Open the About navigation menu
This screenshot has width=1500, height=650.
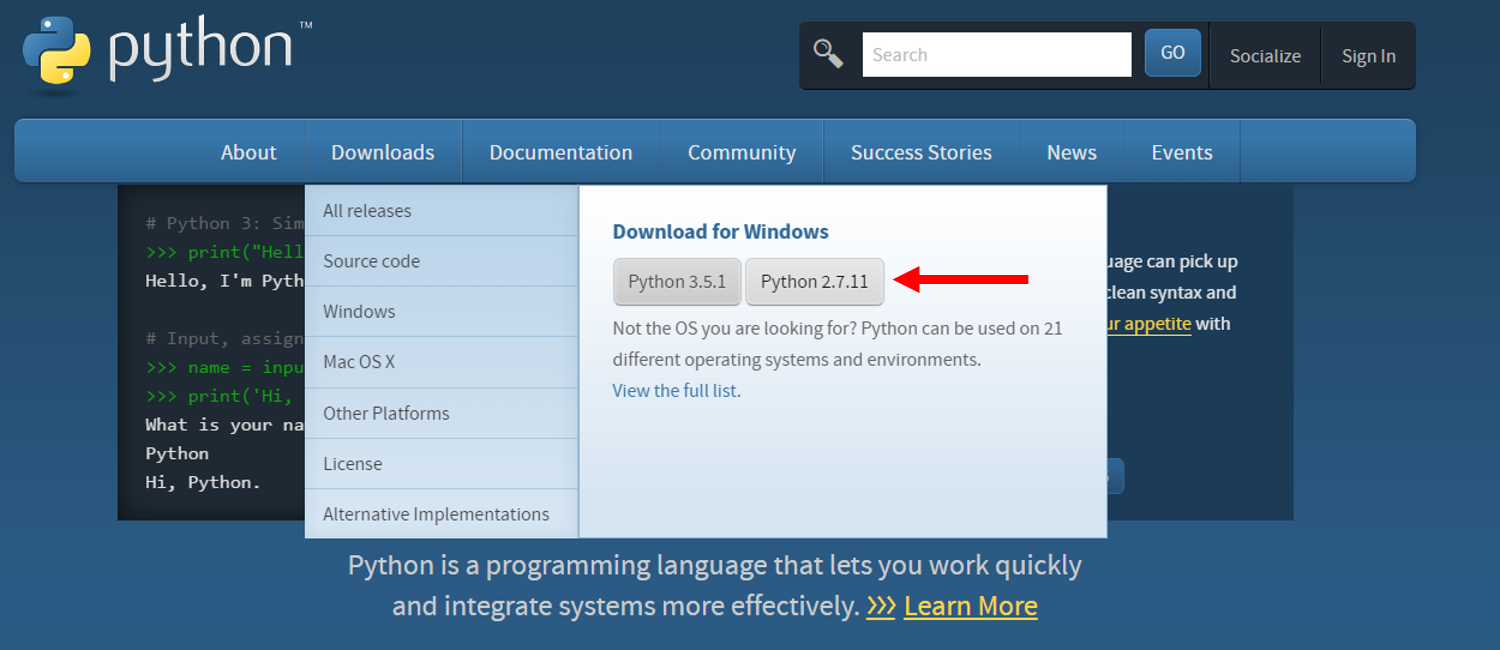click(x=248, y=152)
